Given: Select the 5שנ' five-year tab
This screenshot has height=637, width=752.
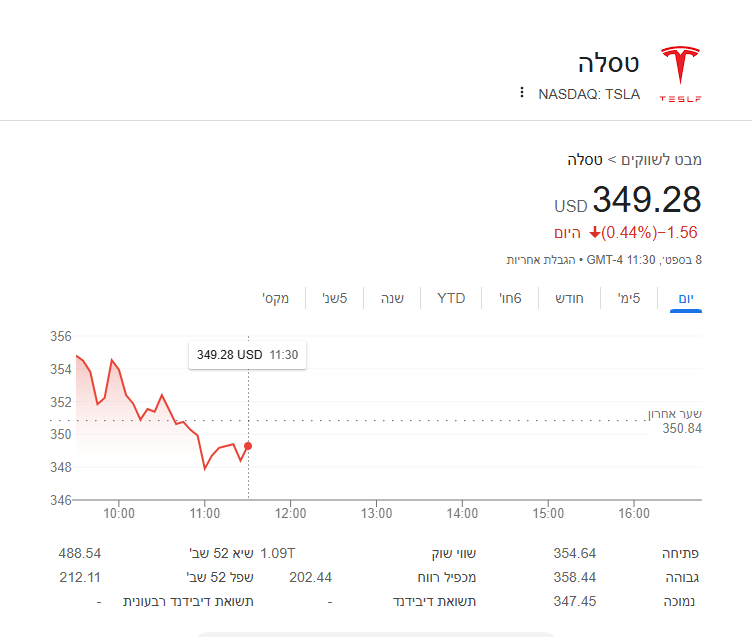Looking at the screenshot, I should pos(335,298).
